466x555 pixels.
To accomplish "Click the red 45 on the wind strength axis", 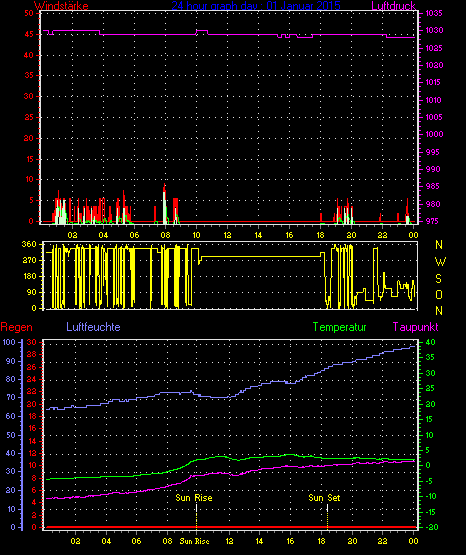I will click(29, 34).
